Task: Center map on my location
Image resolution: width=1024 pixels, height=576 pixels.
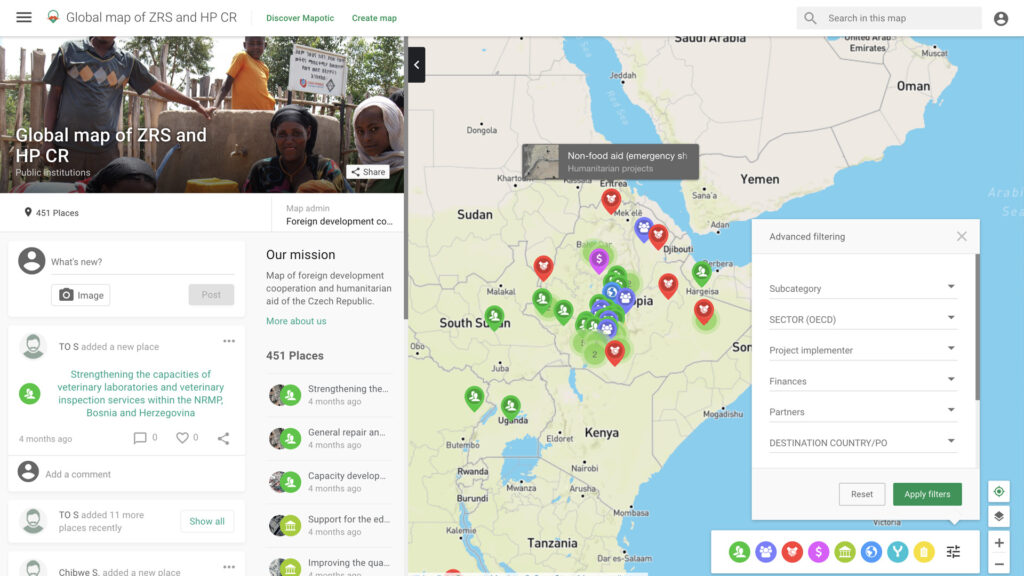Action: click(999, 491)
